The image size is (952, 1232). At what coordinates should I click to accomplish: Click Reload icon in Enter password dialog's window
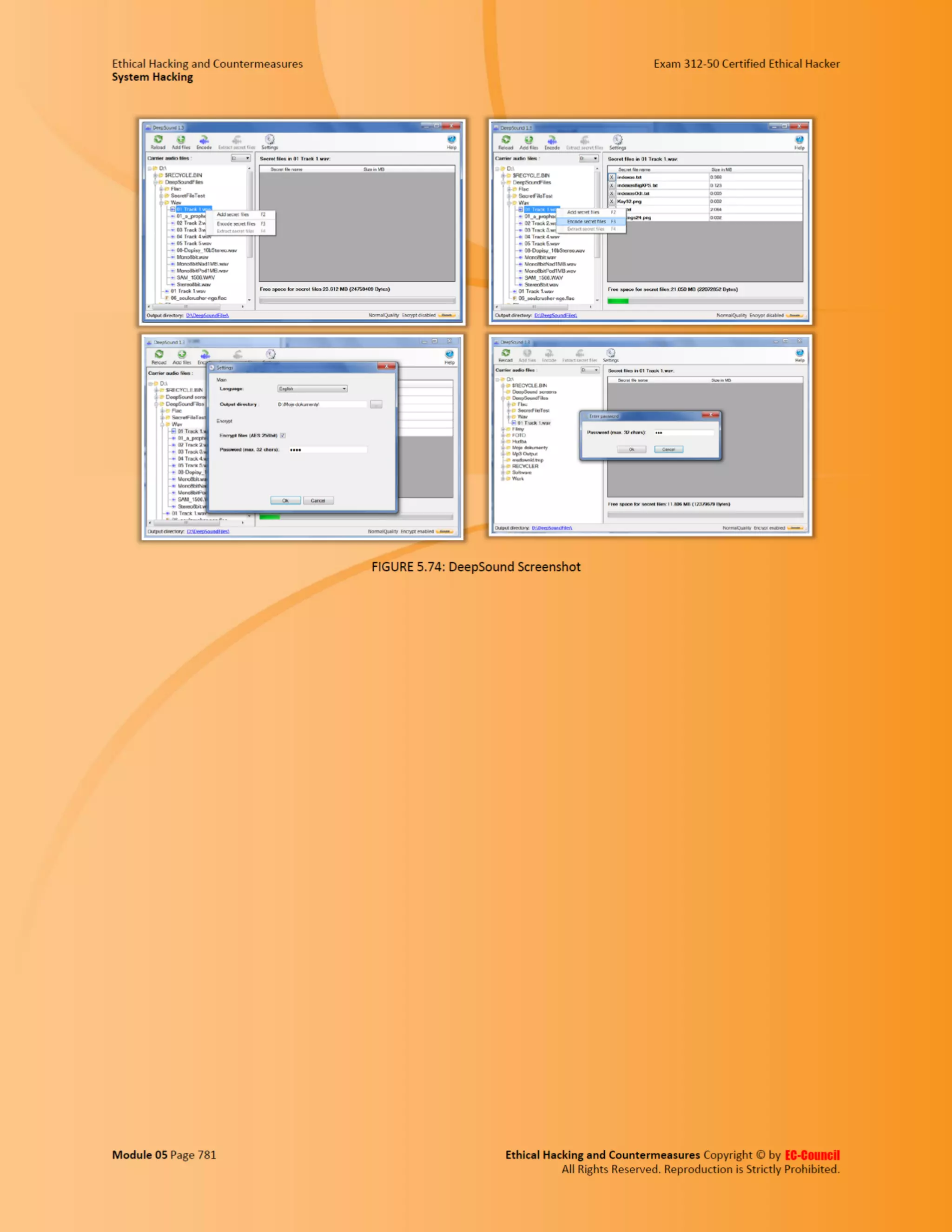pos(505,352)
